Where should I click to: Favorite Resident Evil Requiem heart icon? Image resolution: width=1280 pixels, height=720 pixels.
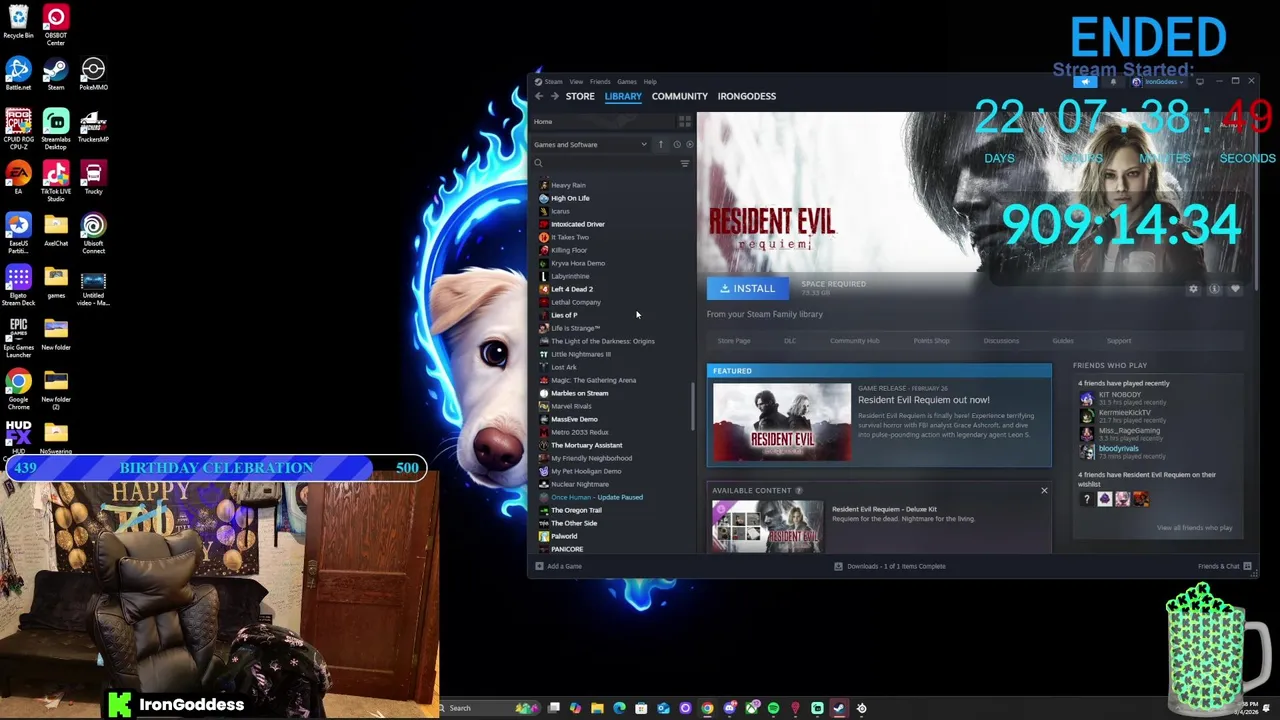pyautogui.click(x=1235, y=289)
